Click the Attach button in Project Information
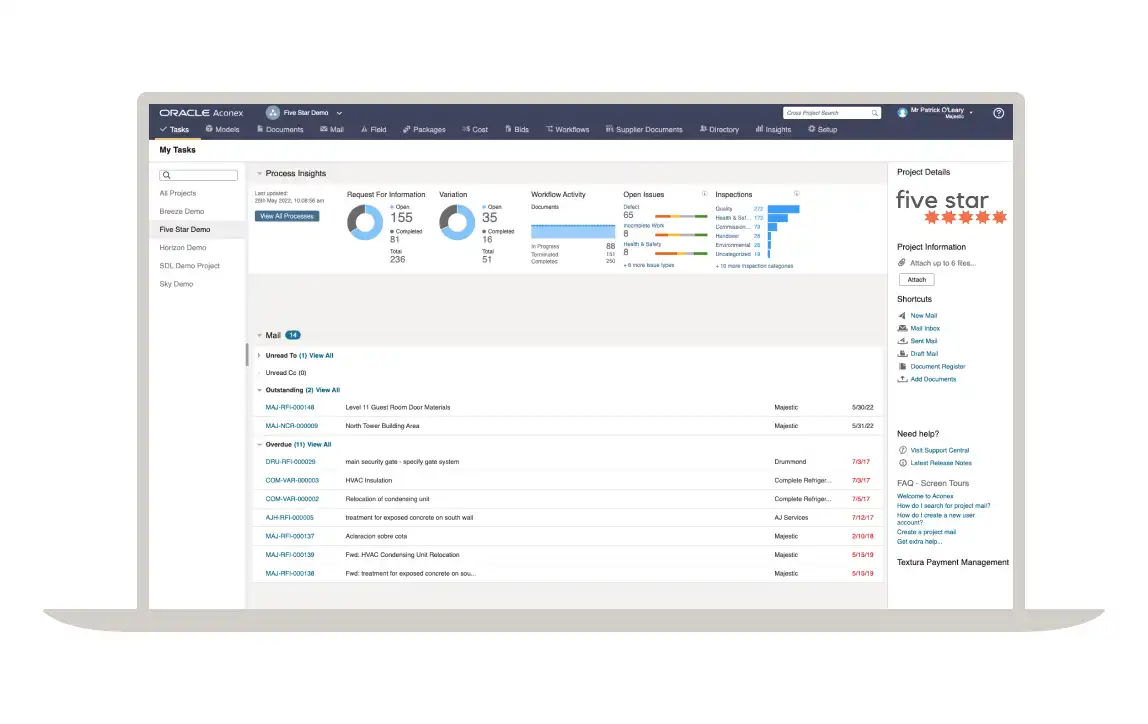Image resolution: width=1148 pixels, height=724 pixels. pyautogui.click(x=916, y=279)
